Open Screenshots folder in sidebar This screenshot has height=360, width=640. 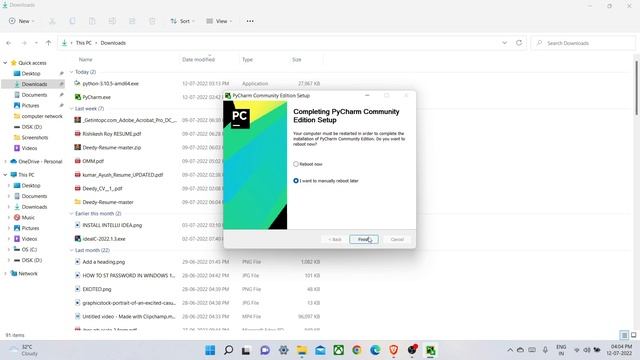[35, 138]
